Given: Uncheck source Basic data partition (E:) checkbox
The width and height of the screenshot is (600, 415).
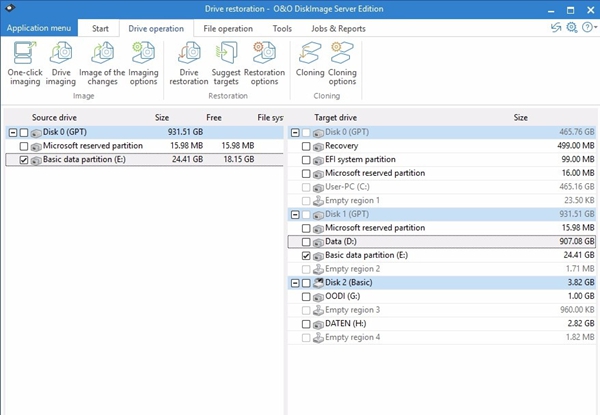Looking at the screenshot, I should coord(24,160).
